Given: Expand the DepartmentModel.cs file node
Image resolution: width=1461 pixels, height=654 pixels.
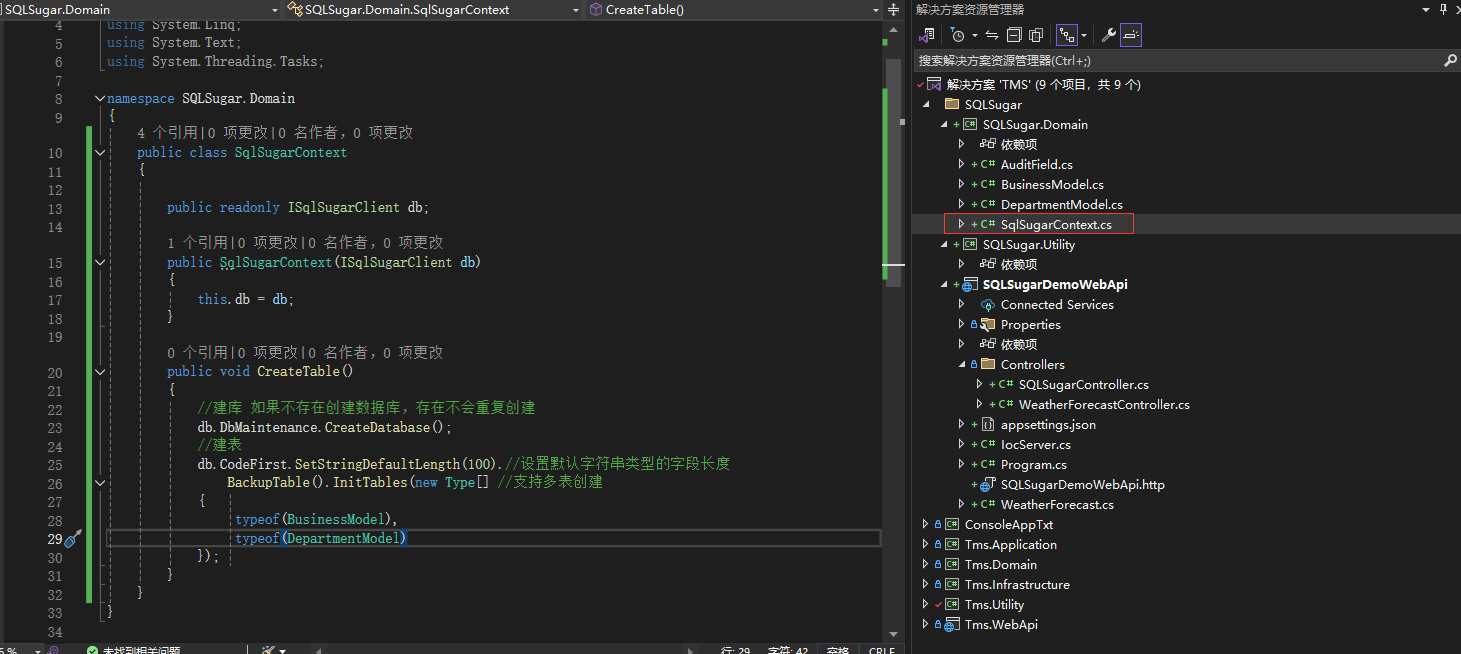Looking at the screenshot, I should tap(961, 205).
